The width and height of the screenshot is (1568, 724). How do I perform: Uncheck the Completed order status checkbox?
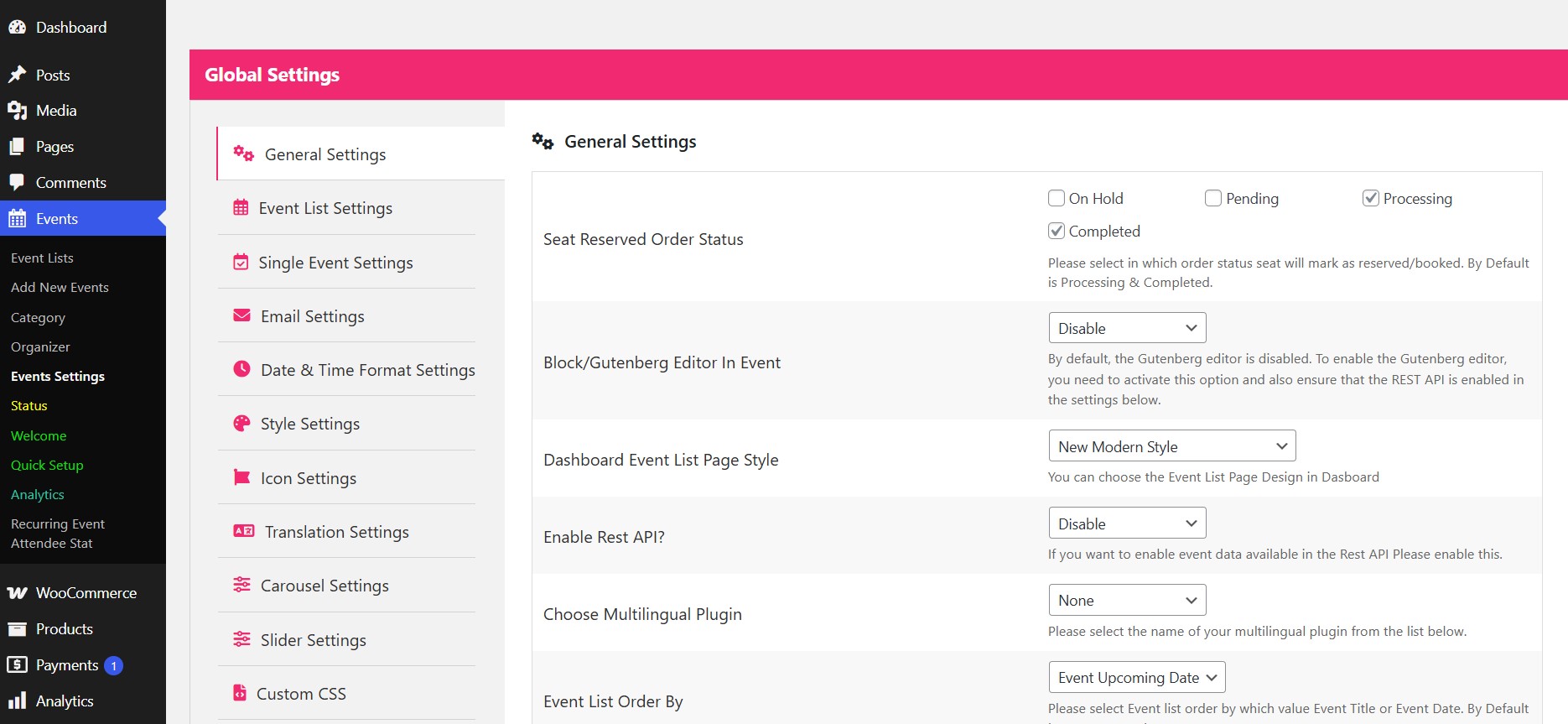coord(1057,231)
